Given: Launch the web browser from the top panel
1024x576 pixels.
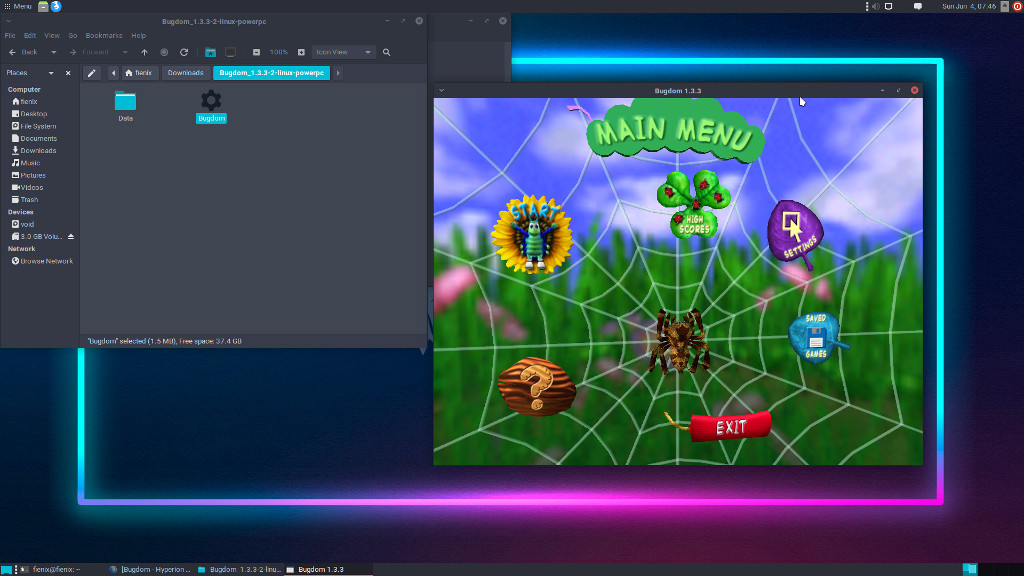Looking at the screenshot, I should coord(56,7).
